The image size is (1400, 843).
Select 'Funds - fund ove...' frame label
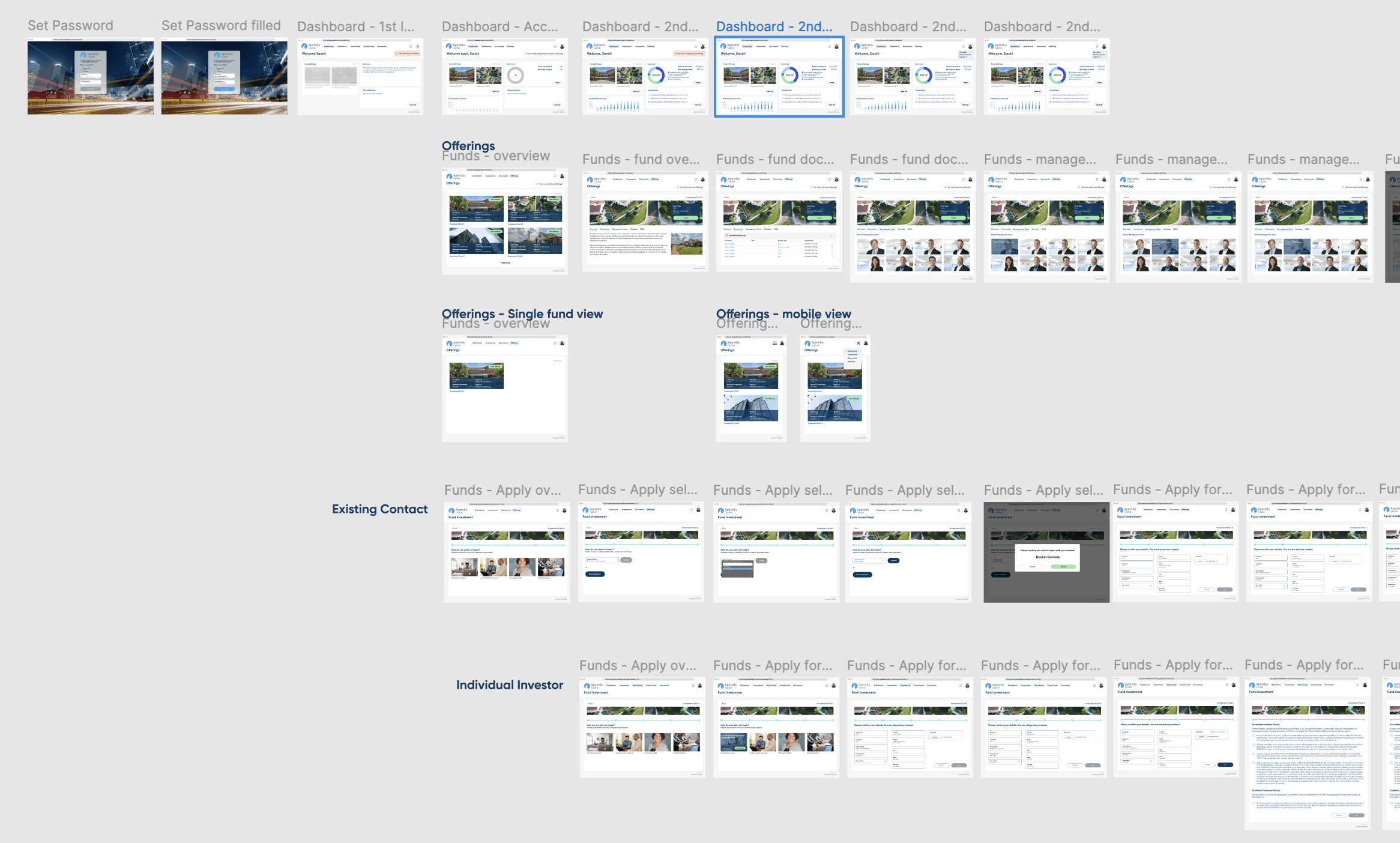coord(641,159)
